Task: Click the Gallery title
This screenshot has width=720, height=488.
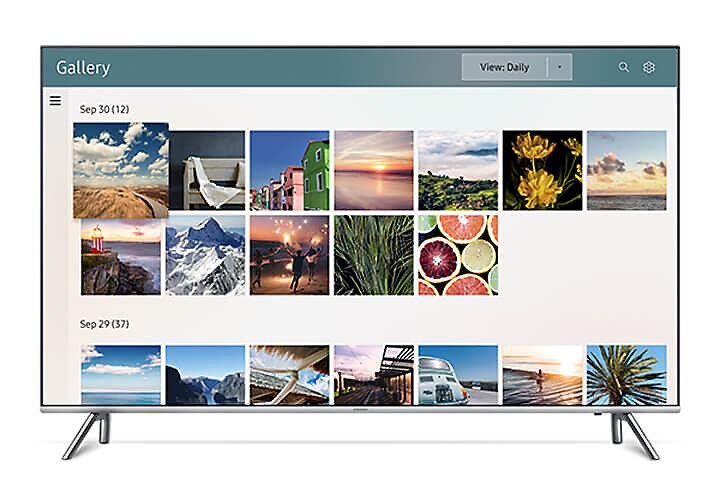Action: click(83, 68)
